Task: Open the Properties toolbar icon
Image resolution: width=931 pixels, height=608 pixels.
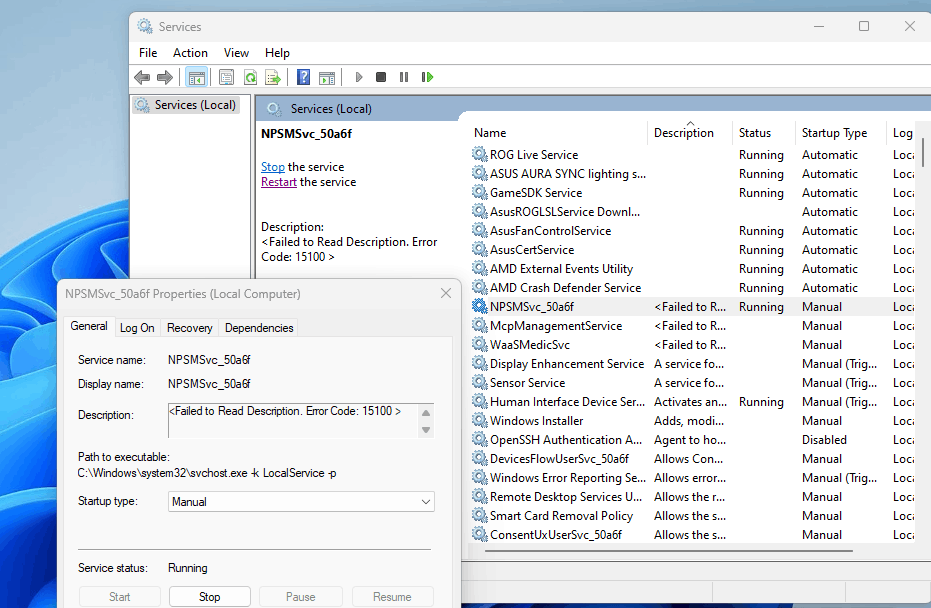Action: 226,77
